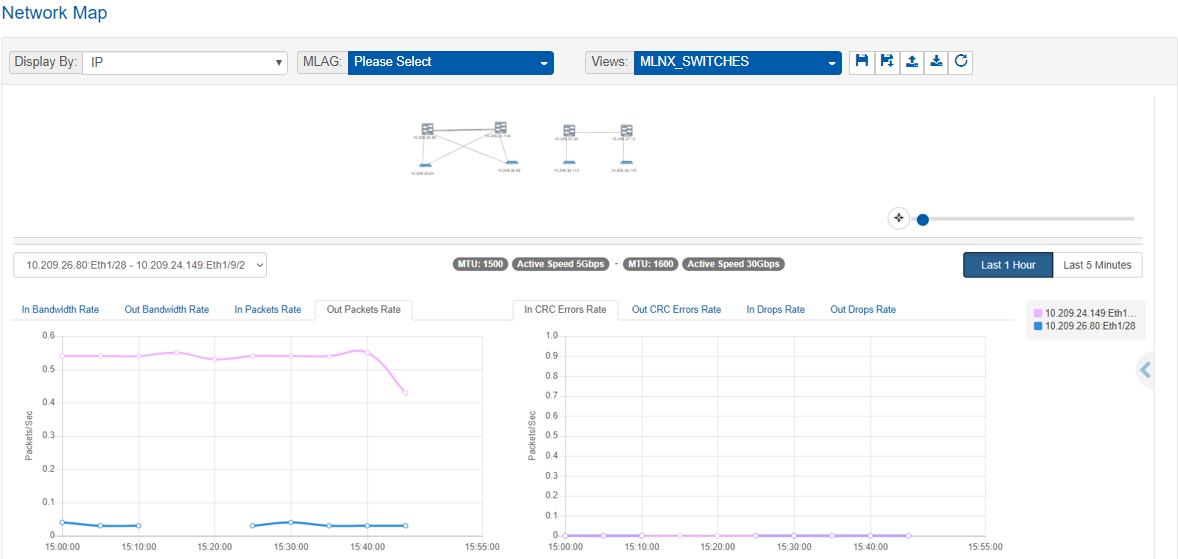Image resolution: width=1178 pixels, height=559 pixels.
Task: Open the Out CRC Errors Rate tab
Action: click(676, 310)
